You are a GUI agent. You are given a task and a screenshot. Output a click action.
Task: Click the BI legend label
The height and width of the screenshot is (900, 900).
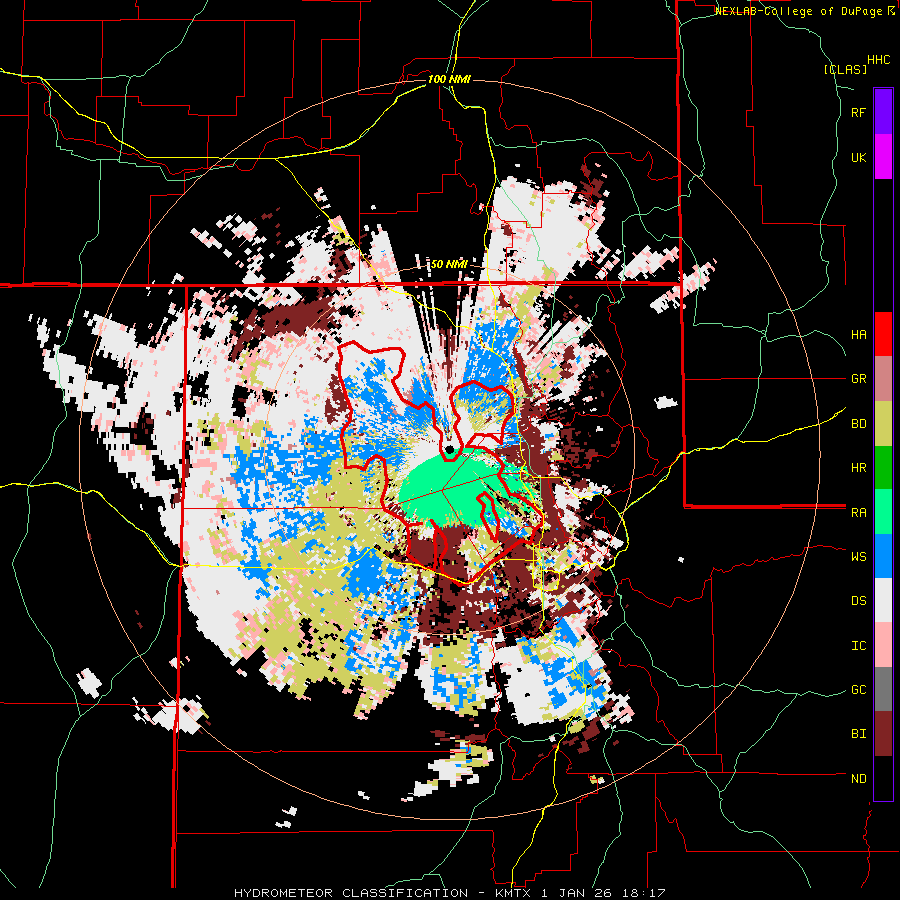point(858,734)
